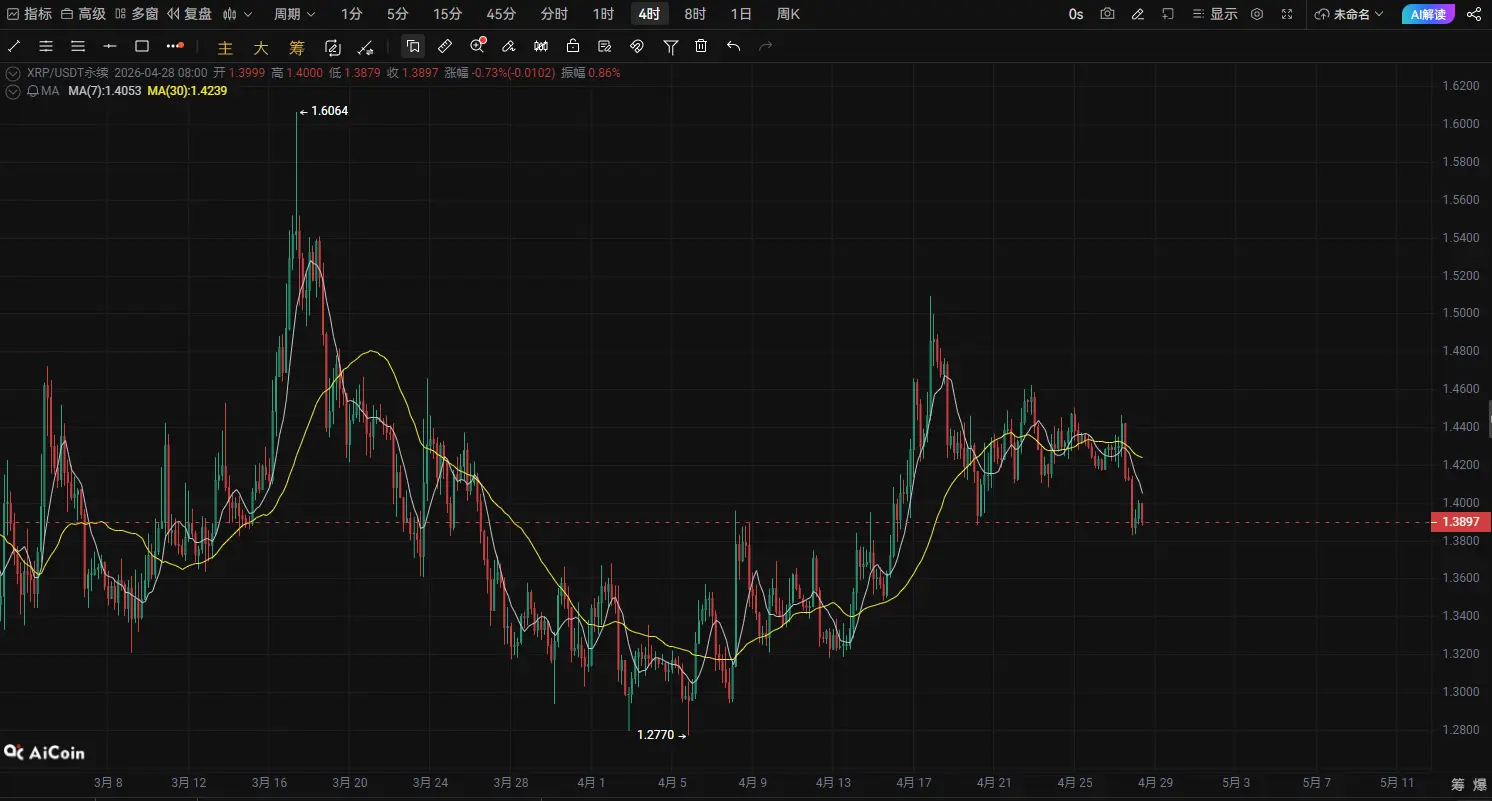Screen dimensions: 1492x801
Task: Toggle 筹 chip panel at bottom right
Action: tap(1457, 783)
